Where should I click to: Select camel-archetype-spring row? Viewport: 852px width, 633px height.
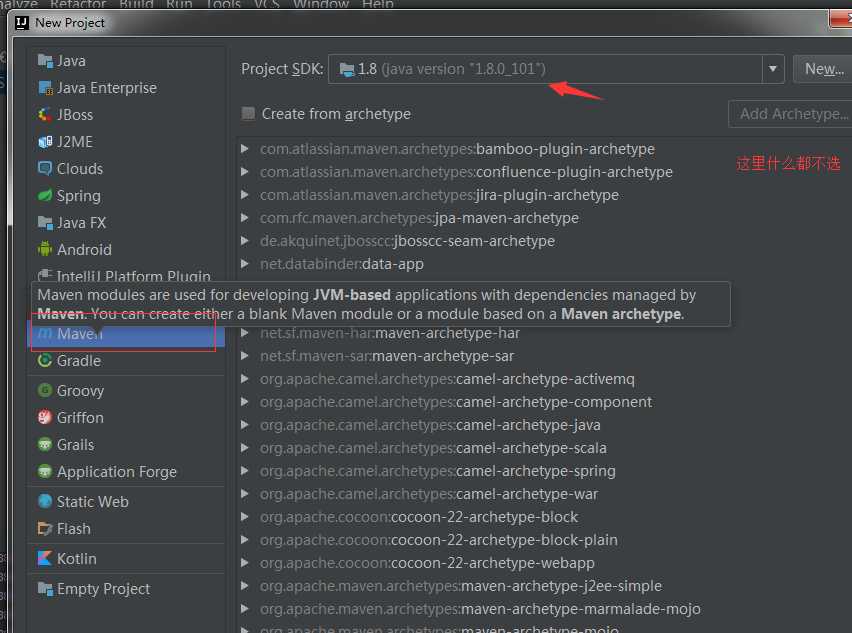point(437,471)
